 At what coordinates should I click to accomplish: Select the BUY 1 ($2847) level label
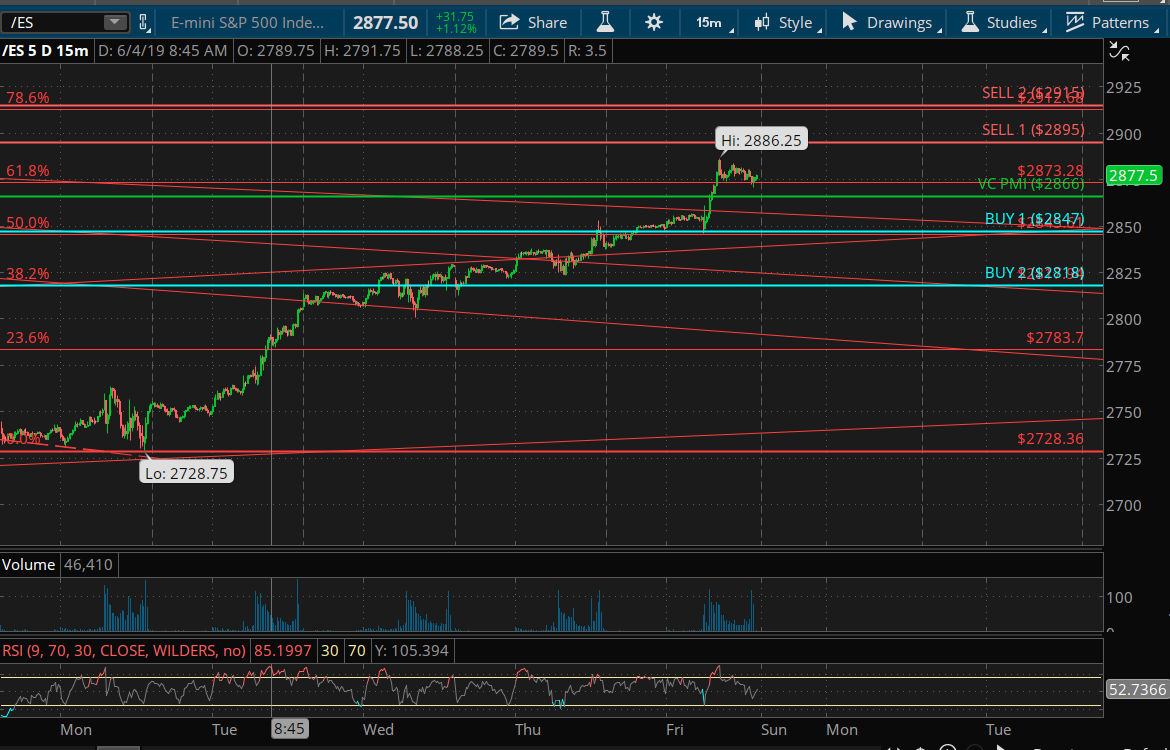point(1034,218)
